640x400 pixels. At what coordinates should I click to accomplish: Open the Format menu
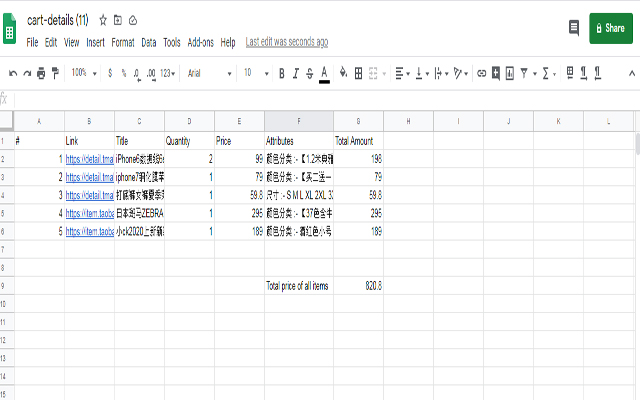click(x=123, y=42)
